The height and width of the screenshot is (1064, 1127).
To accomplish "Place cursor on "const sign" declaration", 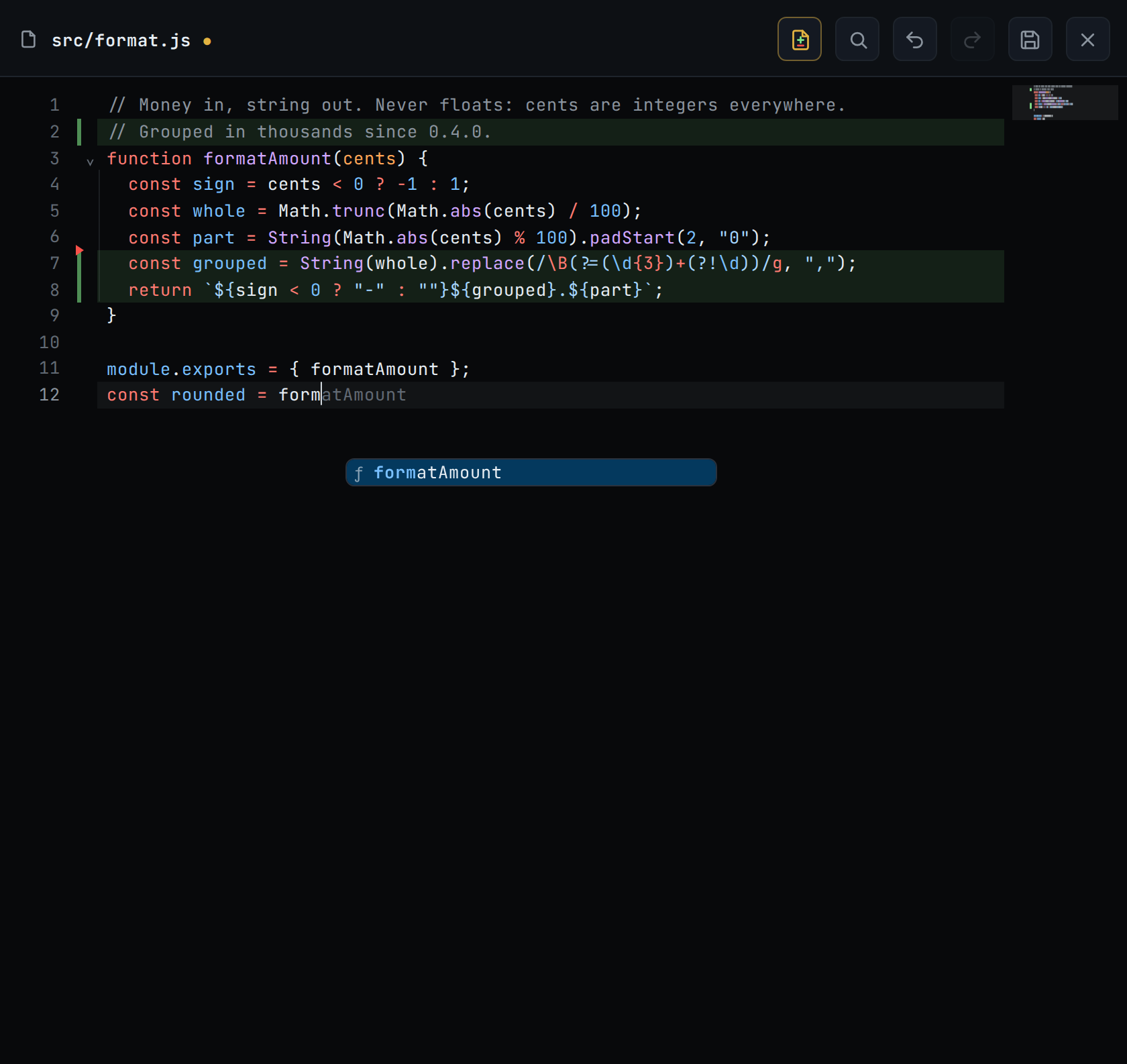I will [182, 184].
